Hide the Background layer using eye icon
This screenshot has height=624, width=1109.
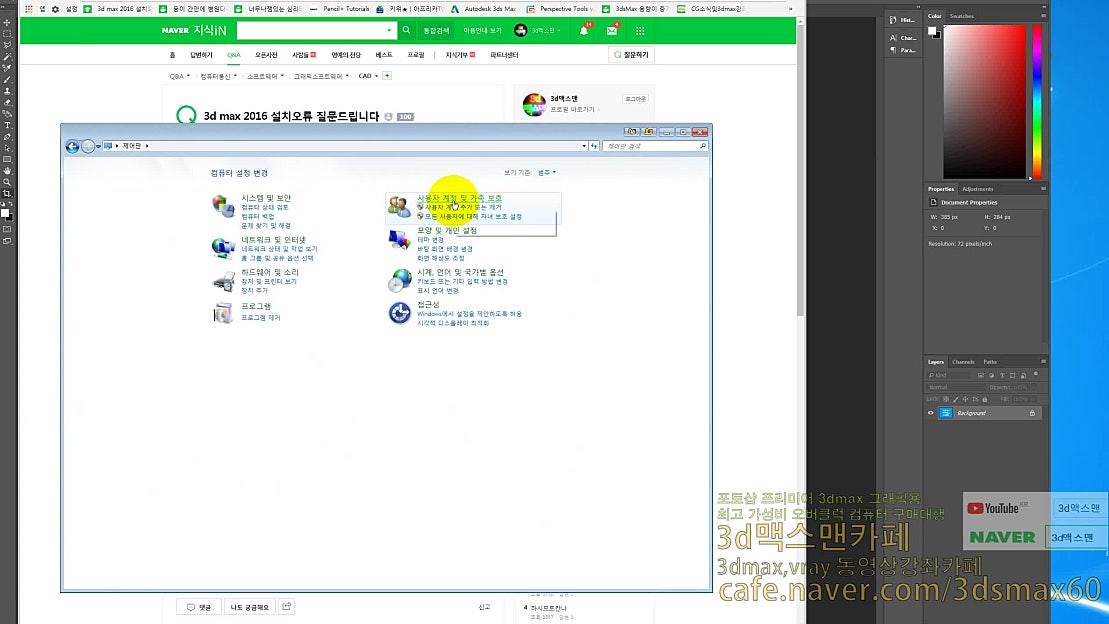click(930, 413)
